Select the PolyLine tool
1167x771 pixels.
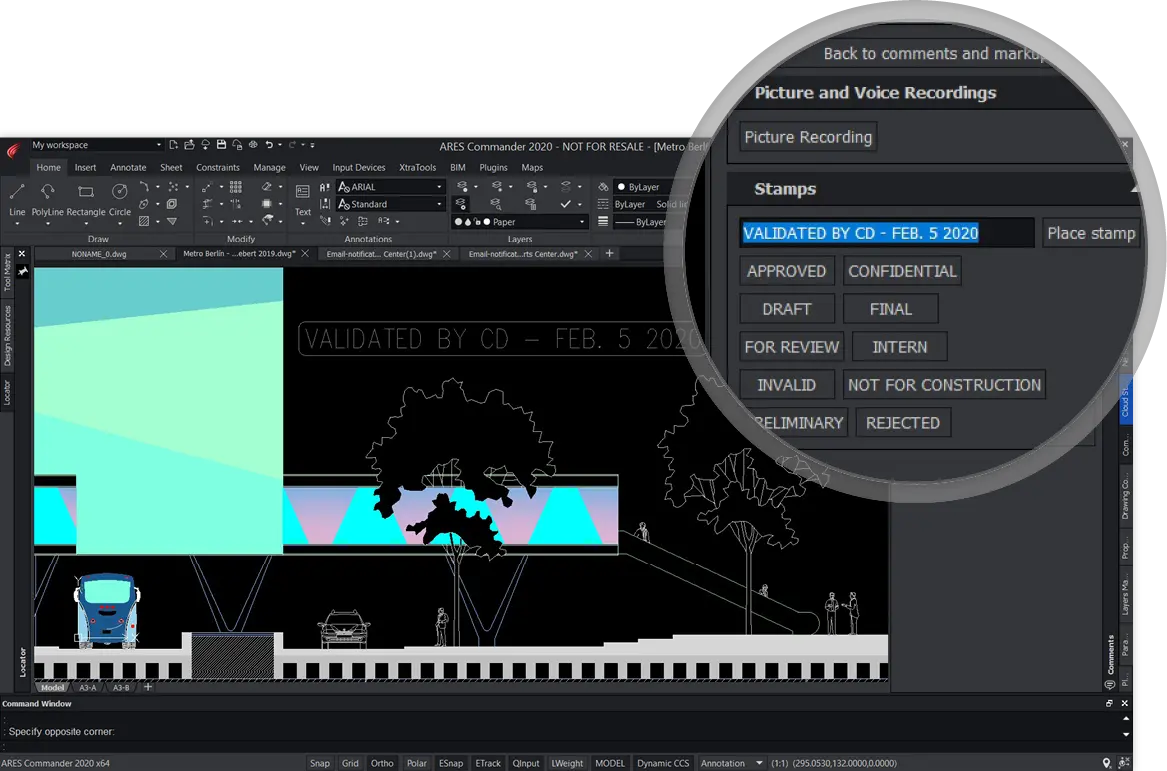click(x=48, y=199)
